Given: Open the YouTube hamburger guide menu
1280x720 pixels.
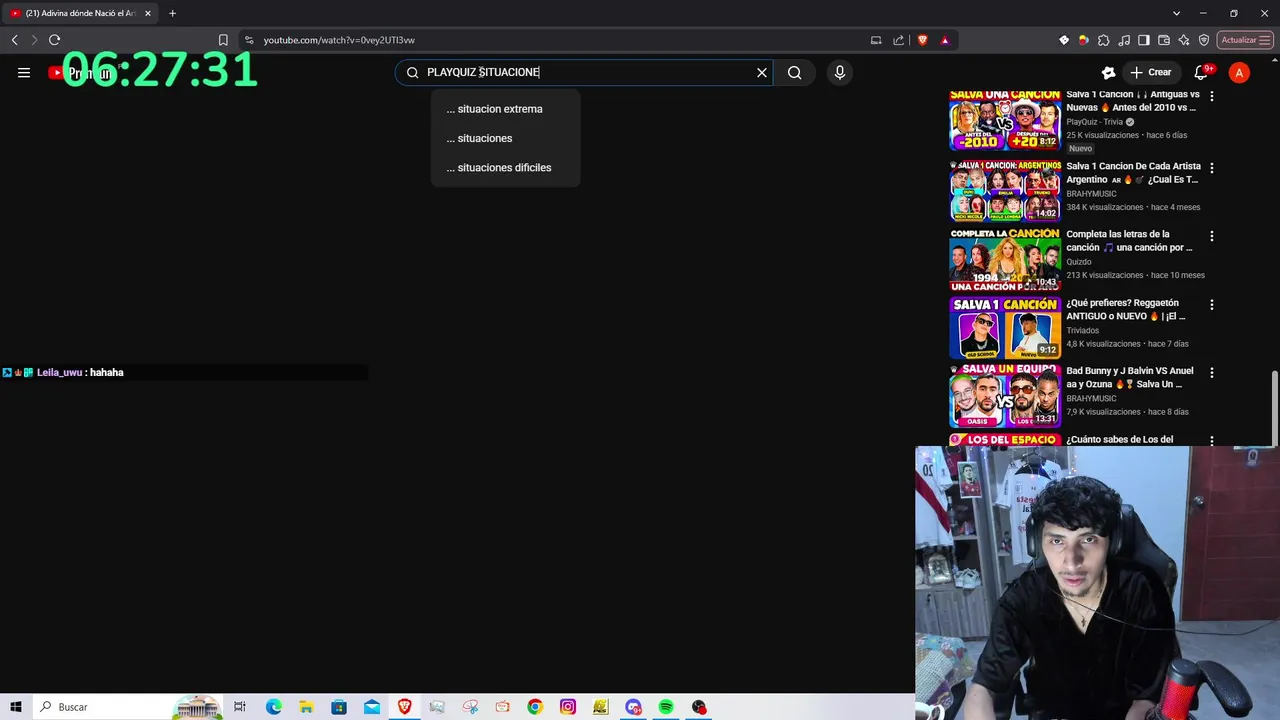Looking at the screenshot, I should click(x=24, y=72).
